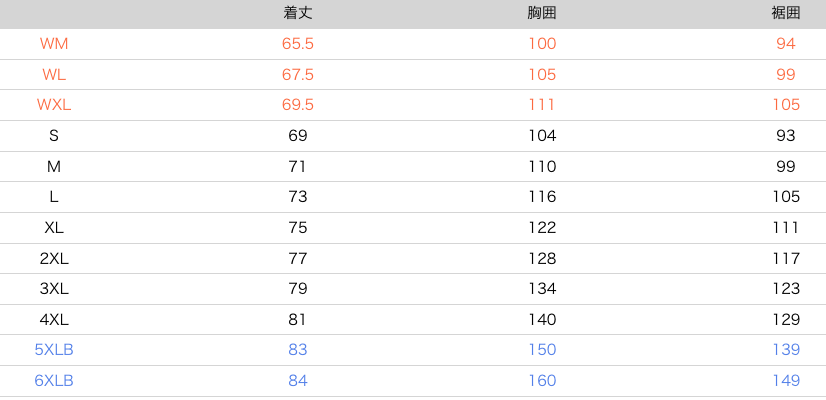
Task: Click the M size row label
Action: [x=54, y=167]
